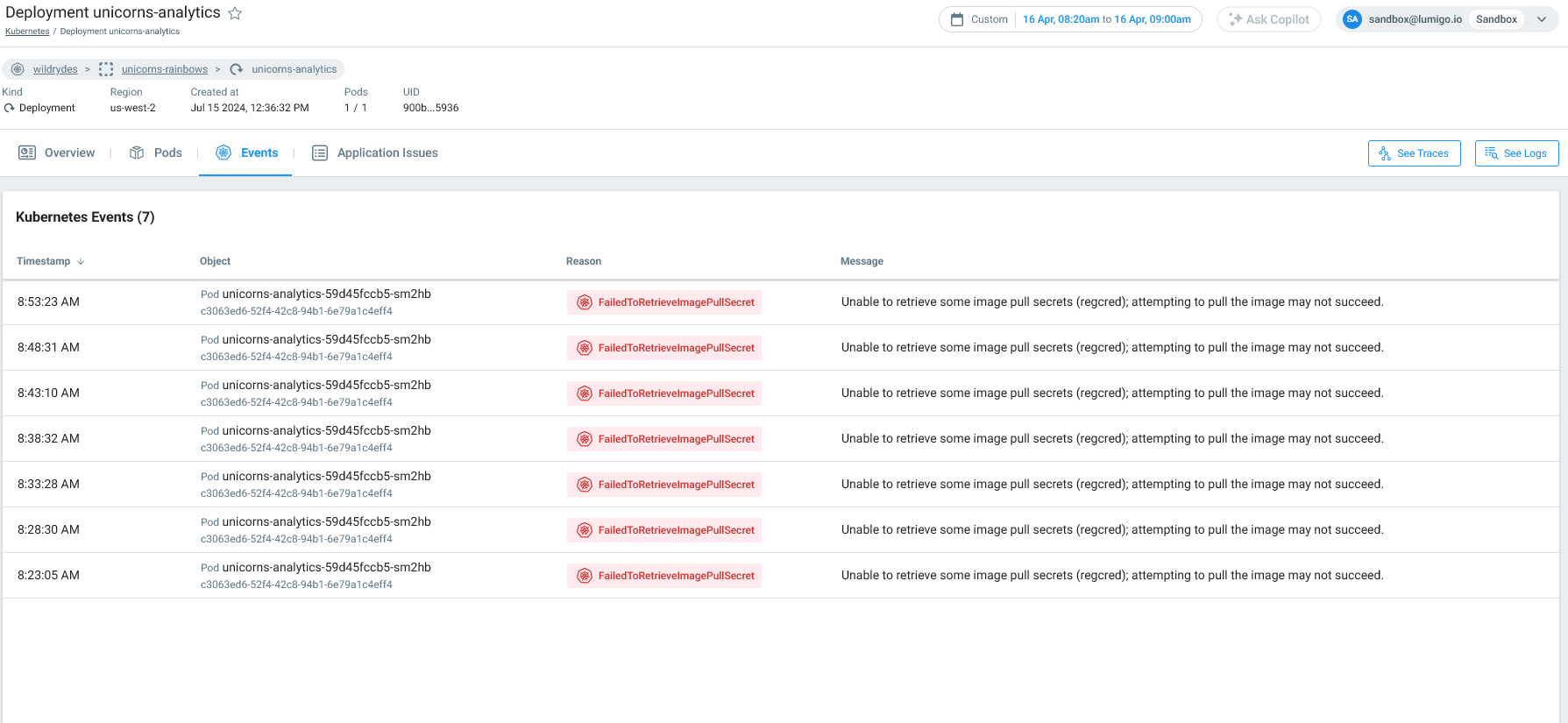Click the reason icon in the 8:43:10 AM row

click(585, 393)
